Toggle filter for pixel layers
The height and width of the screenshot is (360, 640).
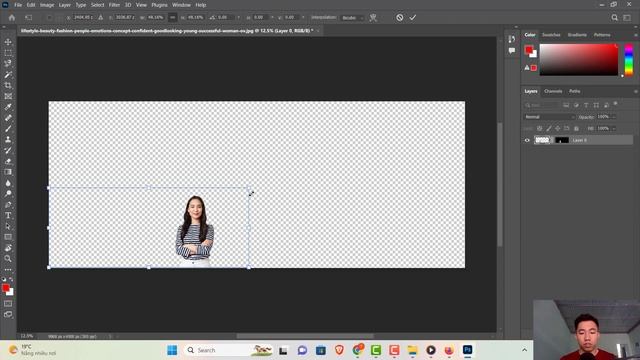566,105
